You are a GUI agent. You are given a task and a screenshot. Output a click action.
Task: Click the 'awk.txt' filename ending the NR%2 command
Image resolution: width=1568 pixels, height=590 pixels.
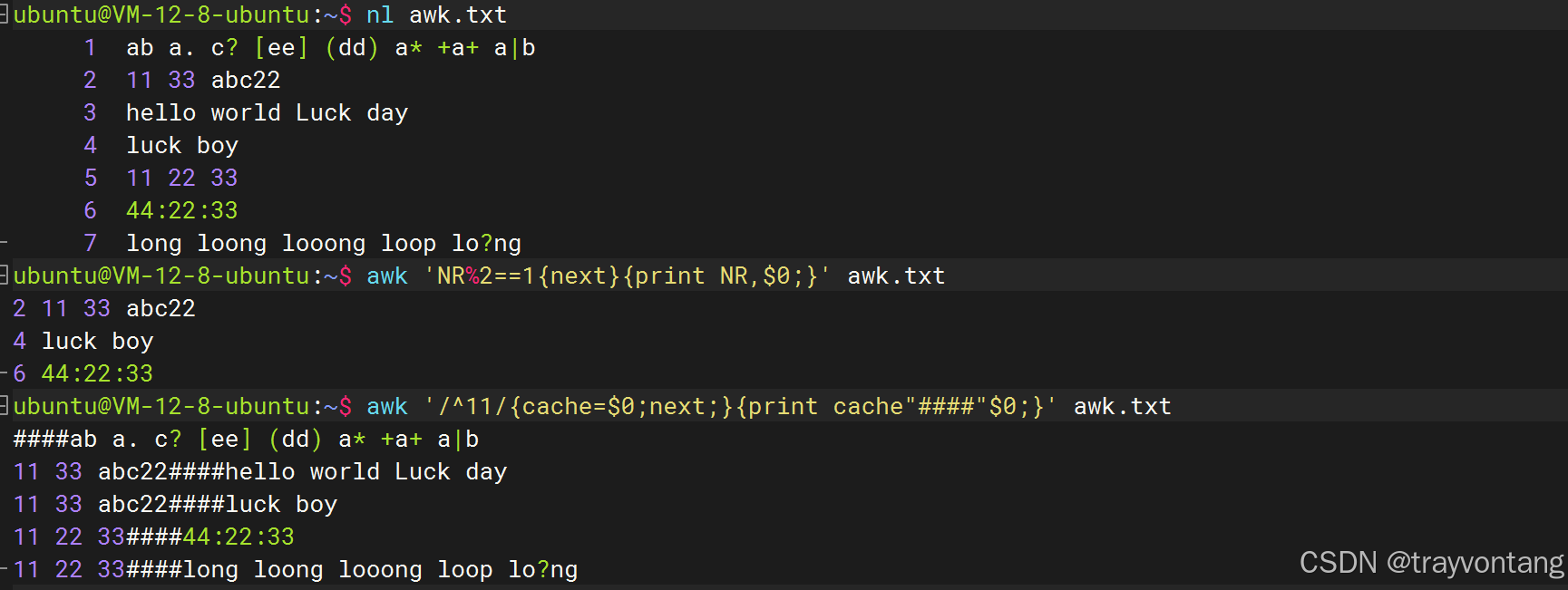tap(896, 276)
